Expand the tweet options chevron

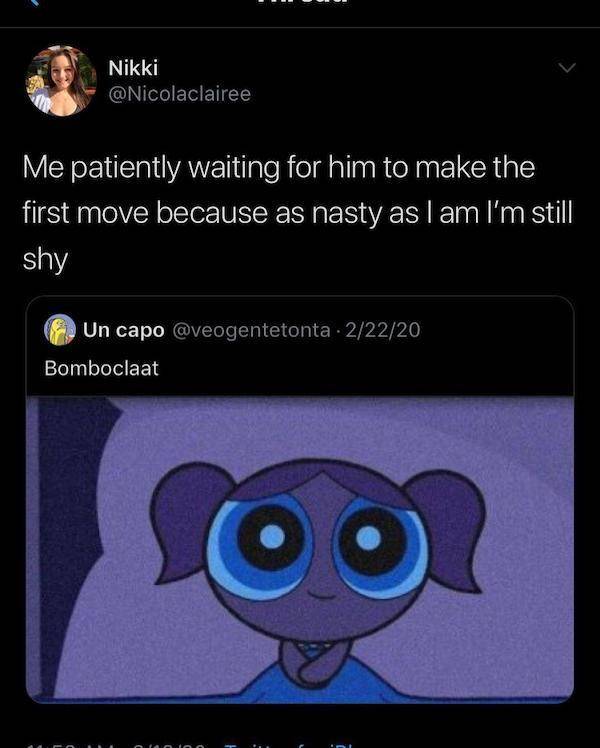pos(567,68)
